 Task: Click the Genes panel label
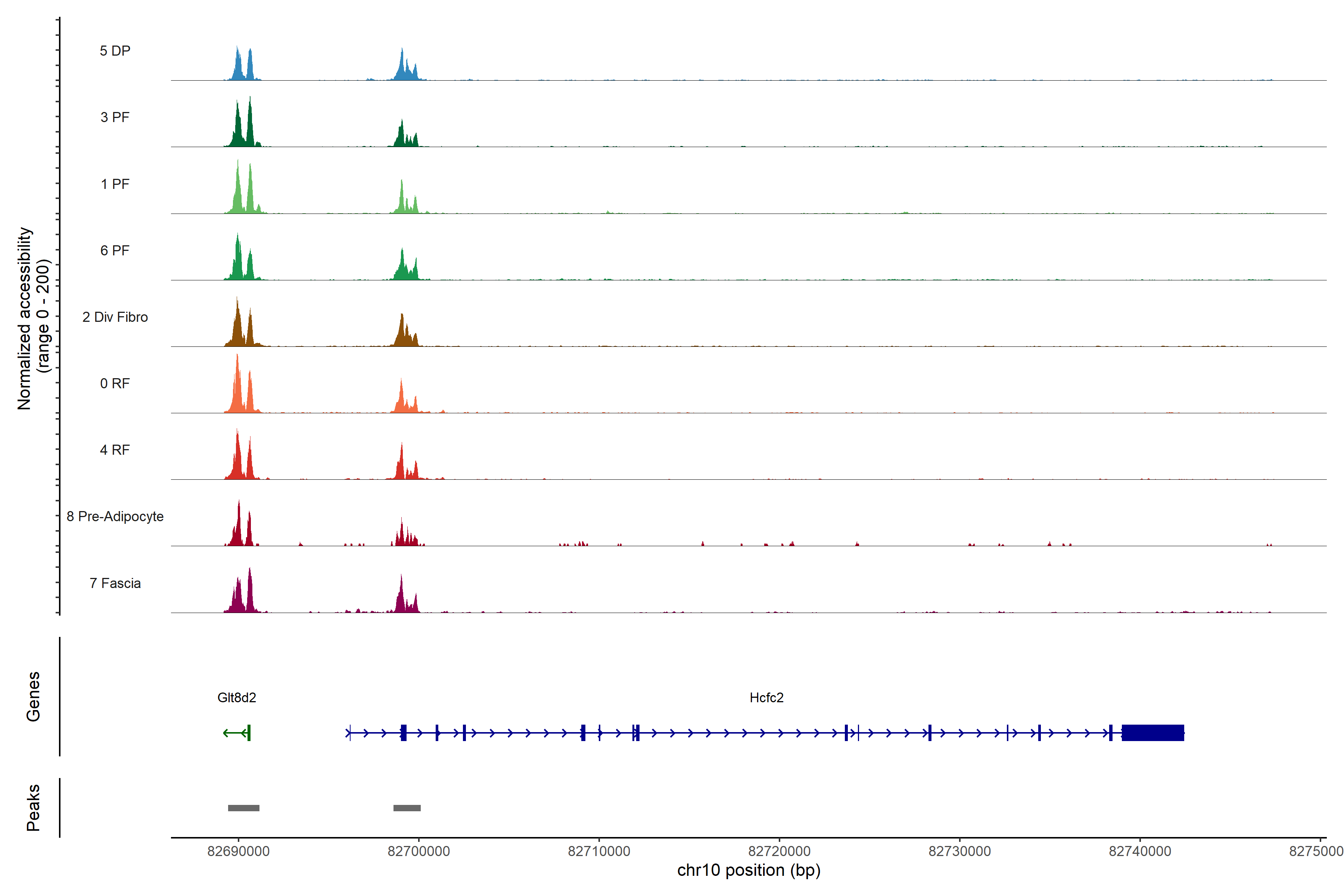click(33, 696)
